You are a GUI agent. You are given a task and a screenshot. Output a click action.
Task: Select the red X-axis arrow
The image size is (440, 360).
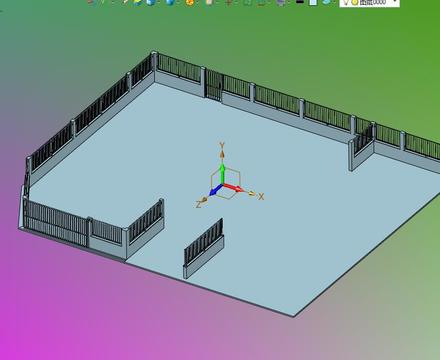coord(234,188)
